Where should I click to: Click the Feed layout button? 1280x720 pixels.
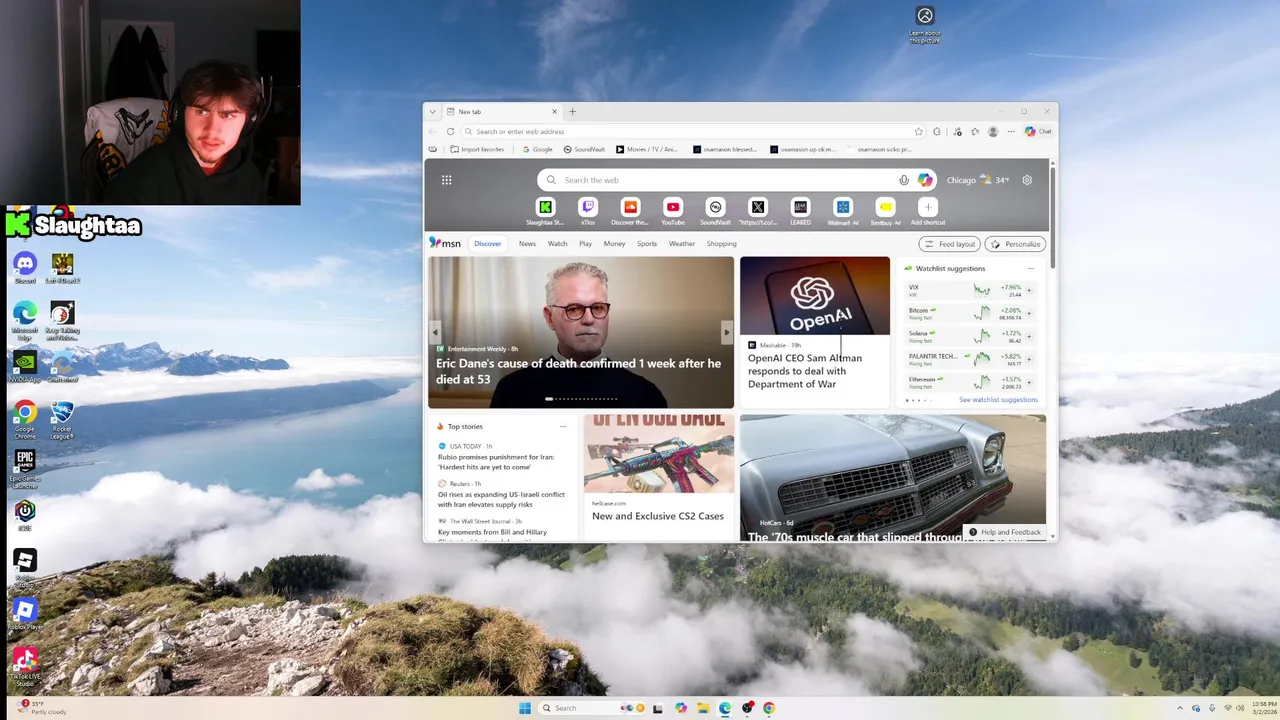[x=950, y=244]
